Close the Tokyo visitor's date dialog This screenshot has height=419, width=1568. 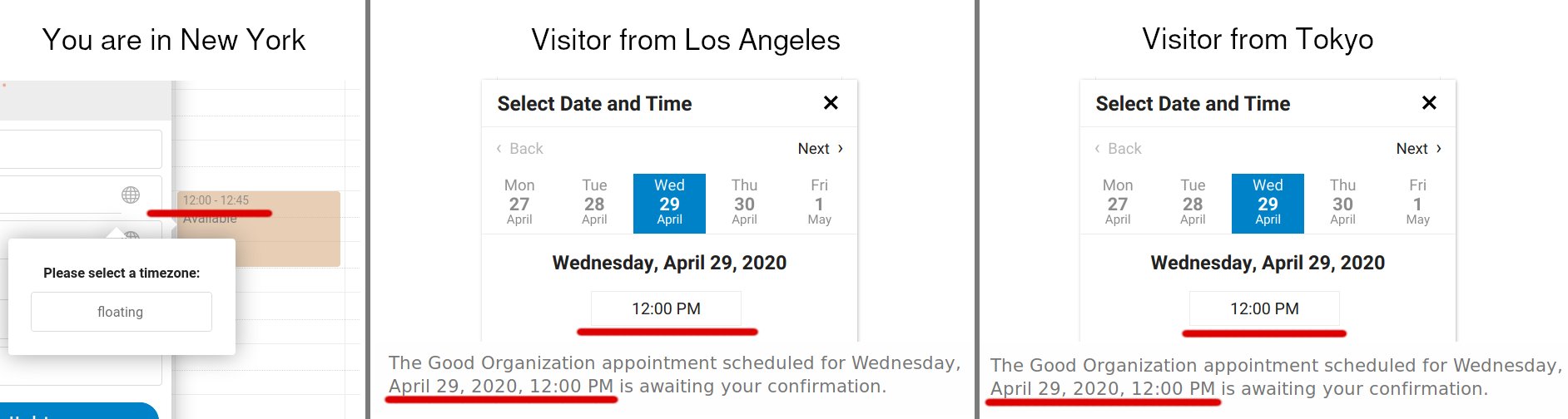coord(1429,103)
